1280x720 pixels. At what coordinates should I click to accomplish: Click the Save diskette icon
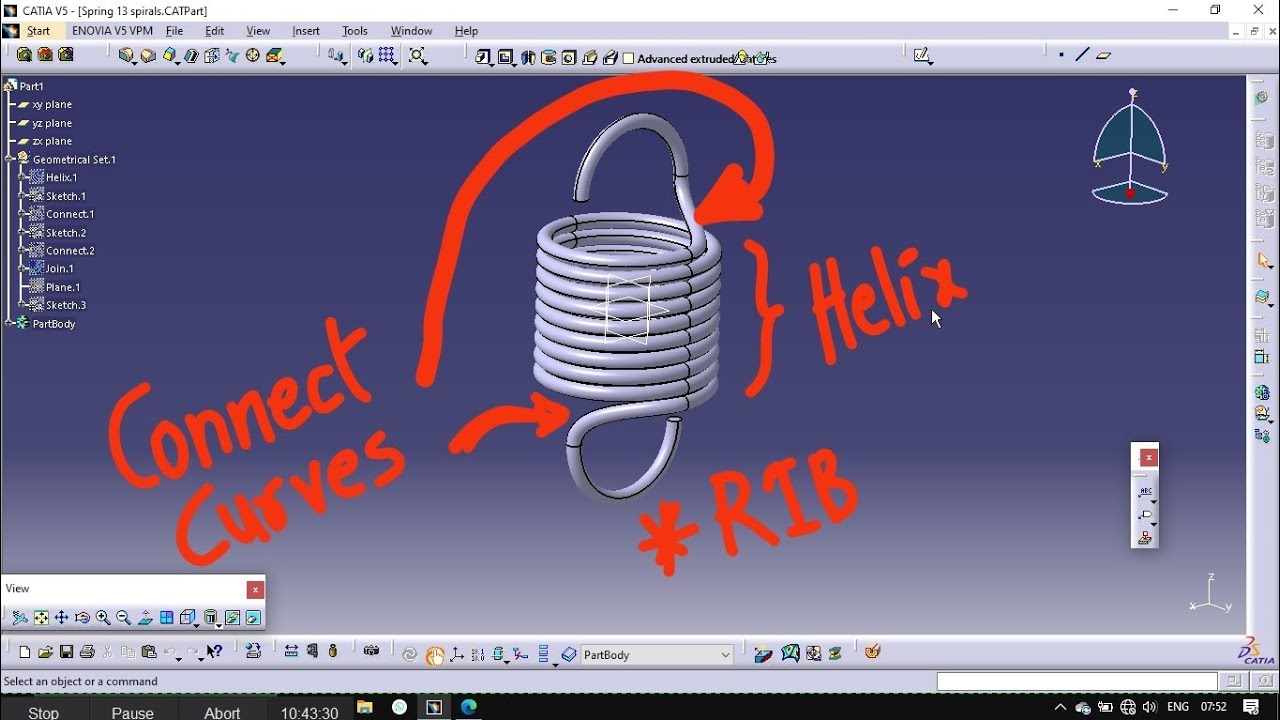pos(66,652)
